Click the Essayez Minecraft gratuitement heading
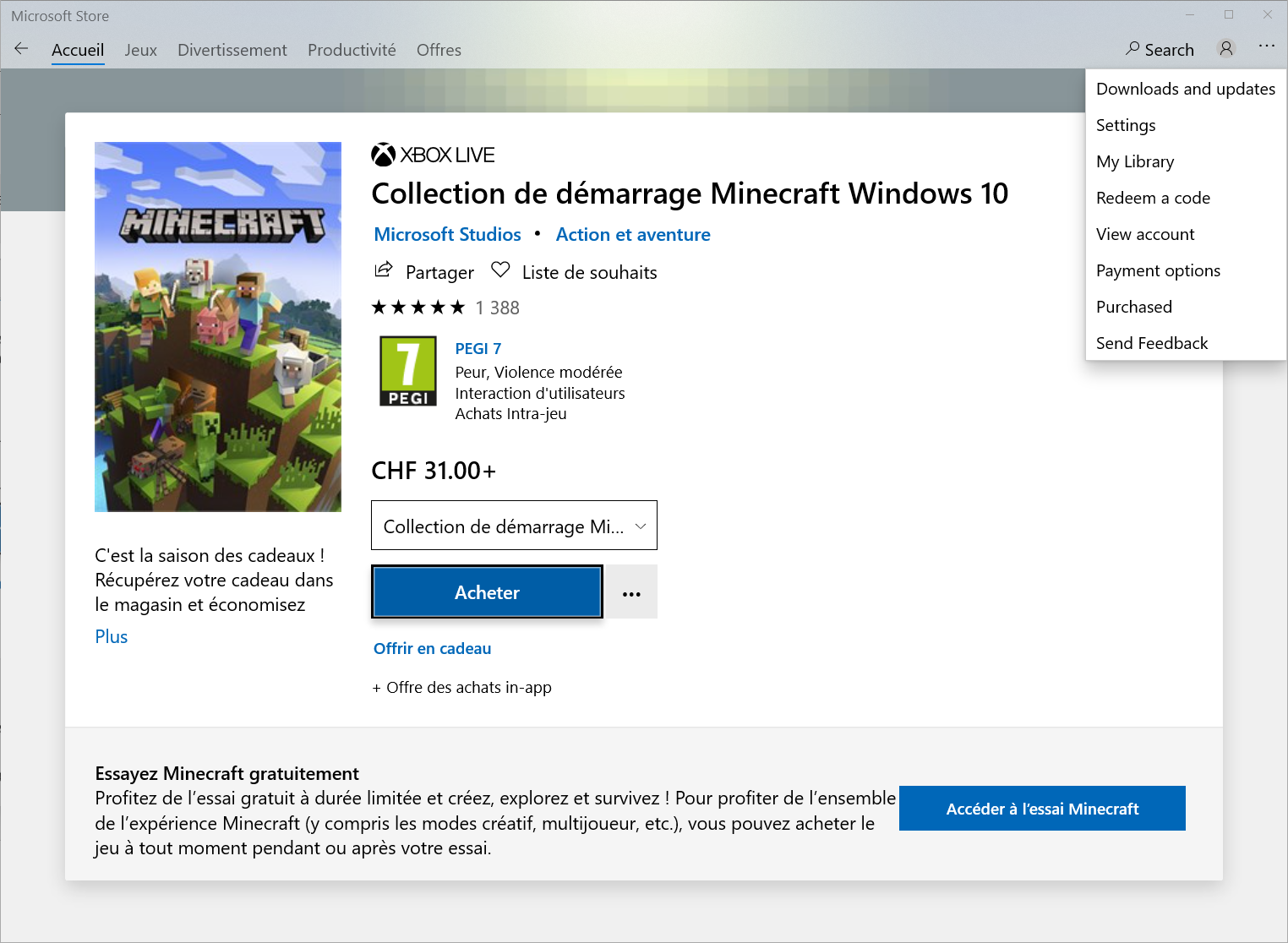 pyautogui.click(x=226, y=773)
